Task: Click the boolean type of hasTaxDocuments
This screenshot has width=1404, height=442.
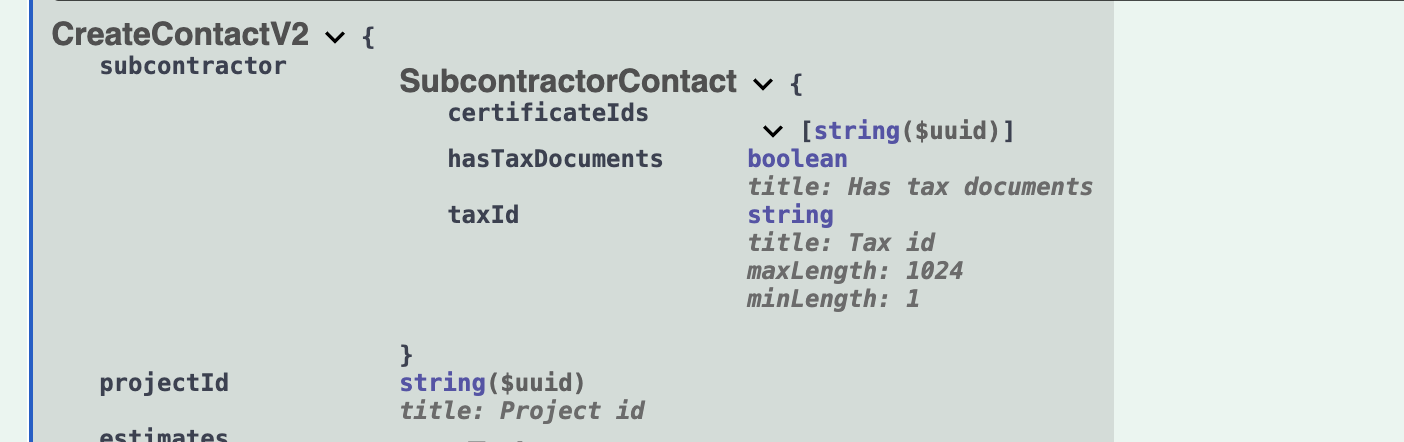Action: (x=797, y=159)
